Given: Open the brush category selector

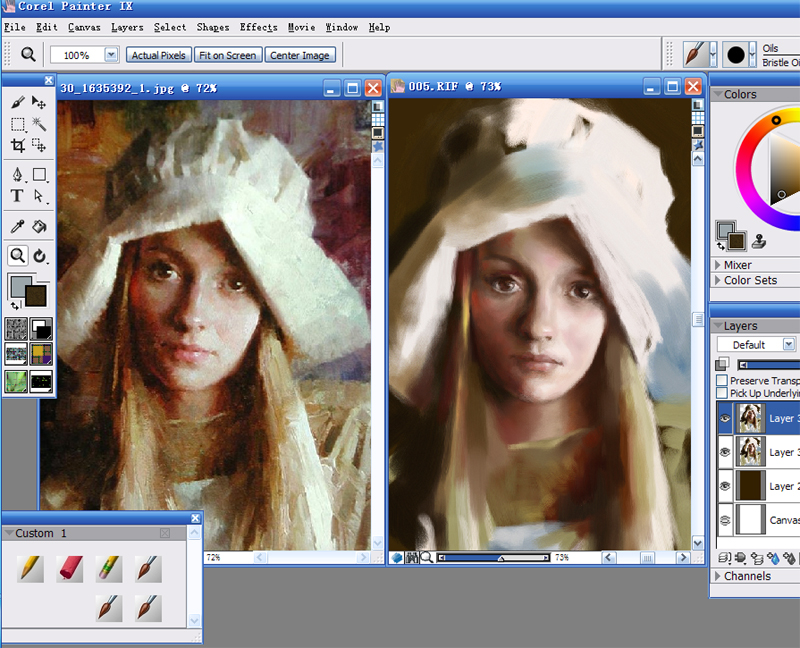Looking at the screenshot, I should click(699, 54).
